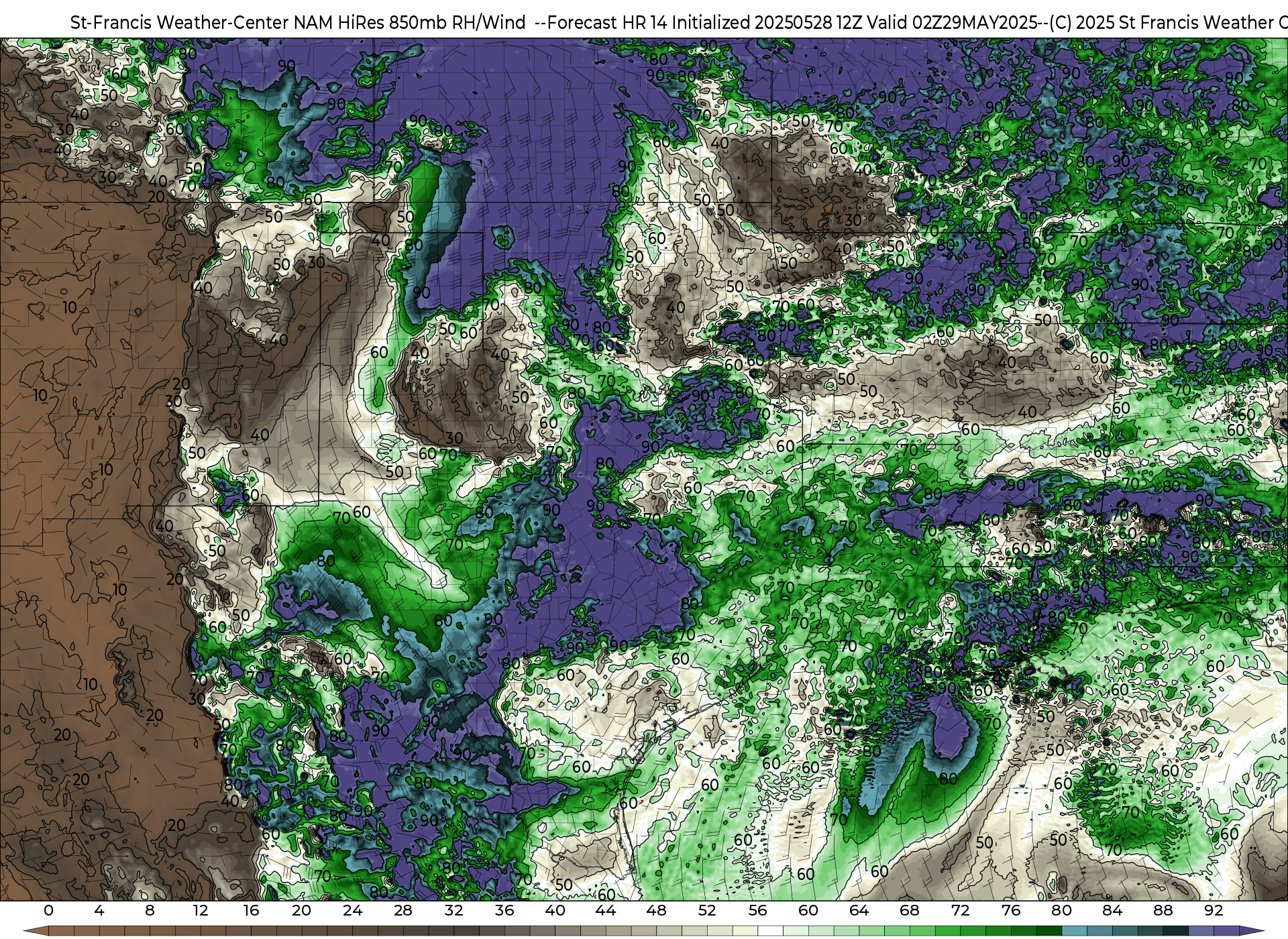Click the '72' color scale label
1288x939 pixels.
pyautogui.click(x=960, y=911)
